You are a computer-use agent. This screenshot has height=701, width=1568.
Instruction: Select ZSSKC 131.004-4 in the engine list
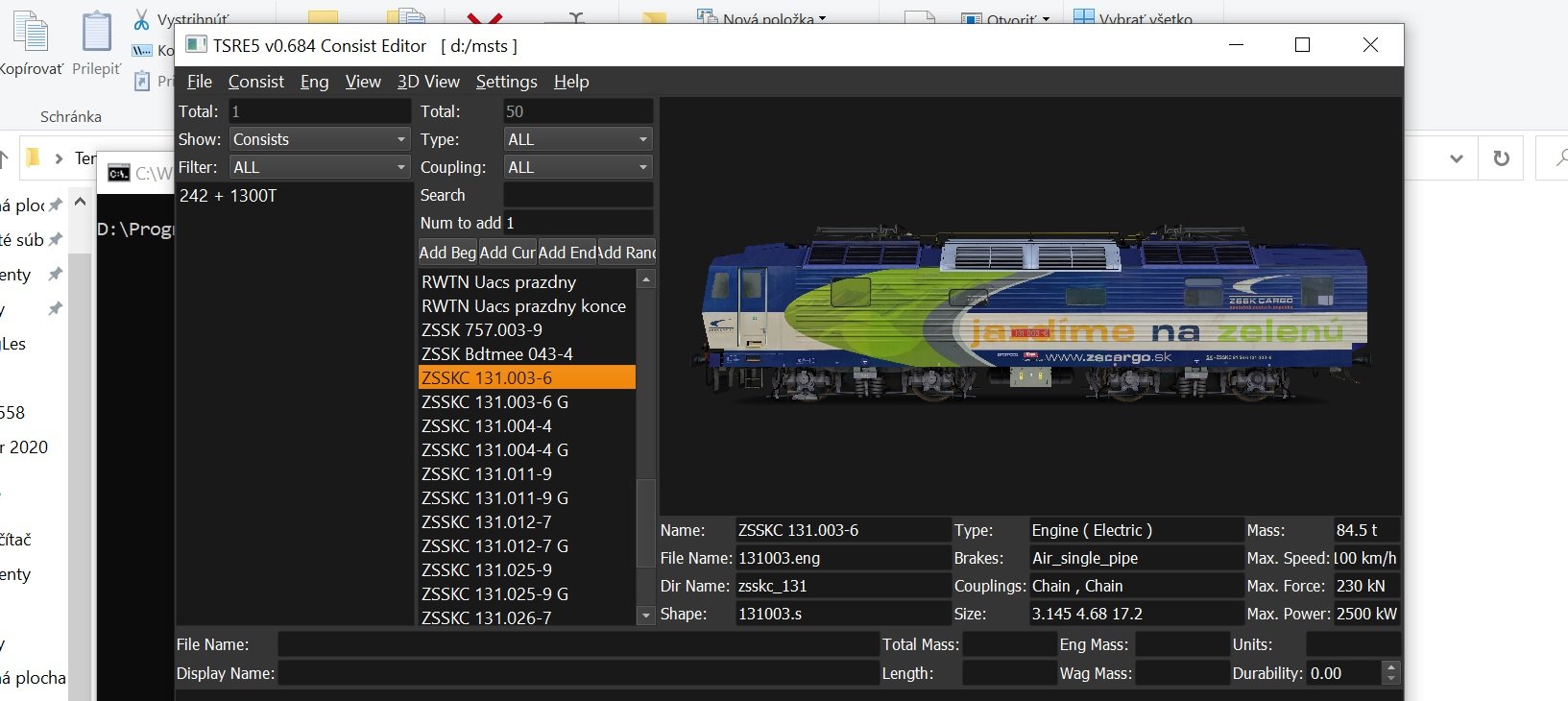(x=487, y=425)
